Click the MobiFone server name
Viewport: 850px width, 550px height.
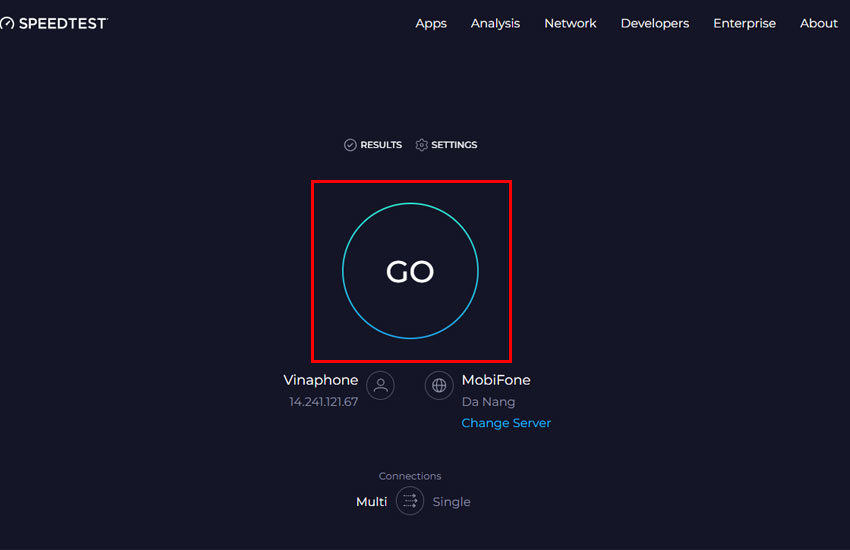[x=496, y=380]
